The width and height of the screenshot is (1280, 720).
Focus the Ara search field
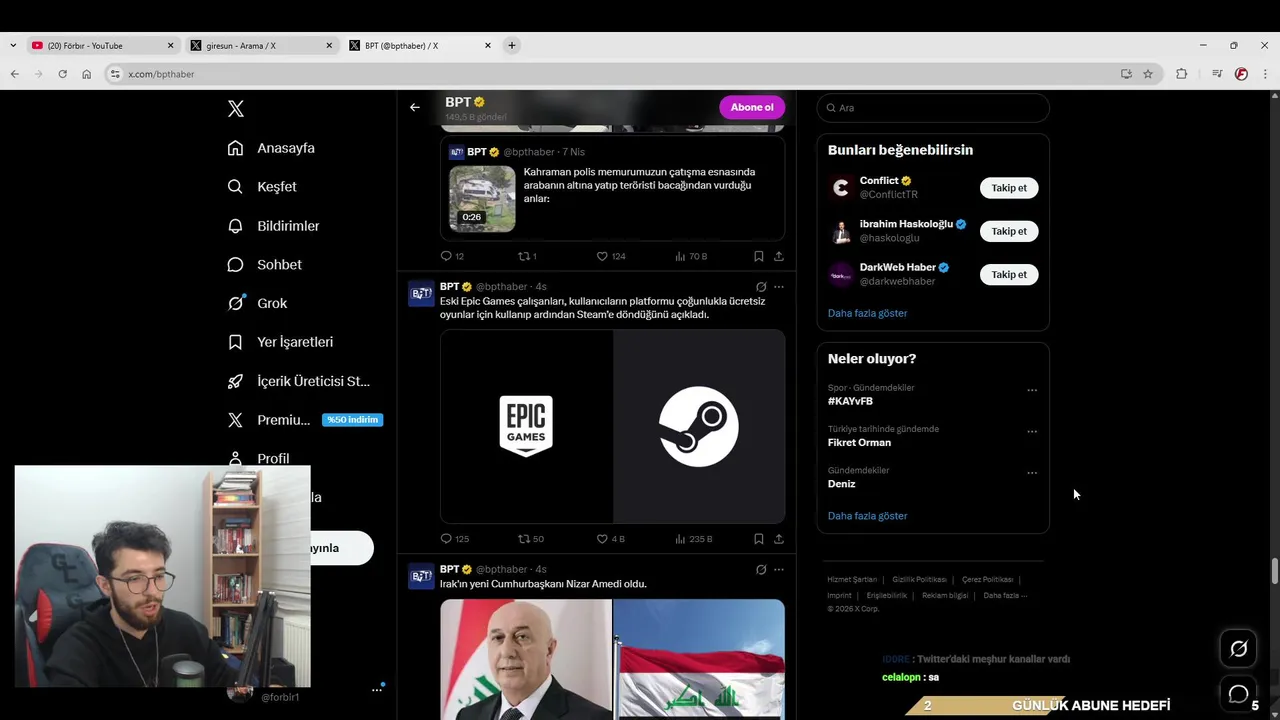pos(933,108)
